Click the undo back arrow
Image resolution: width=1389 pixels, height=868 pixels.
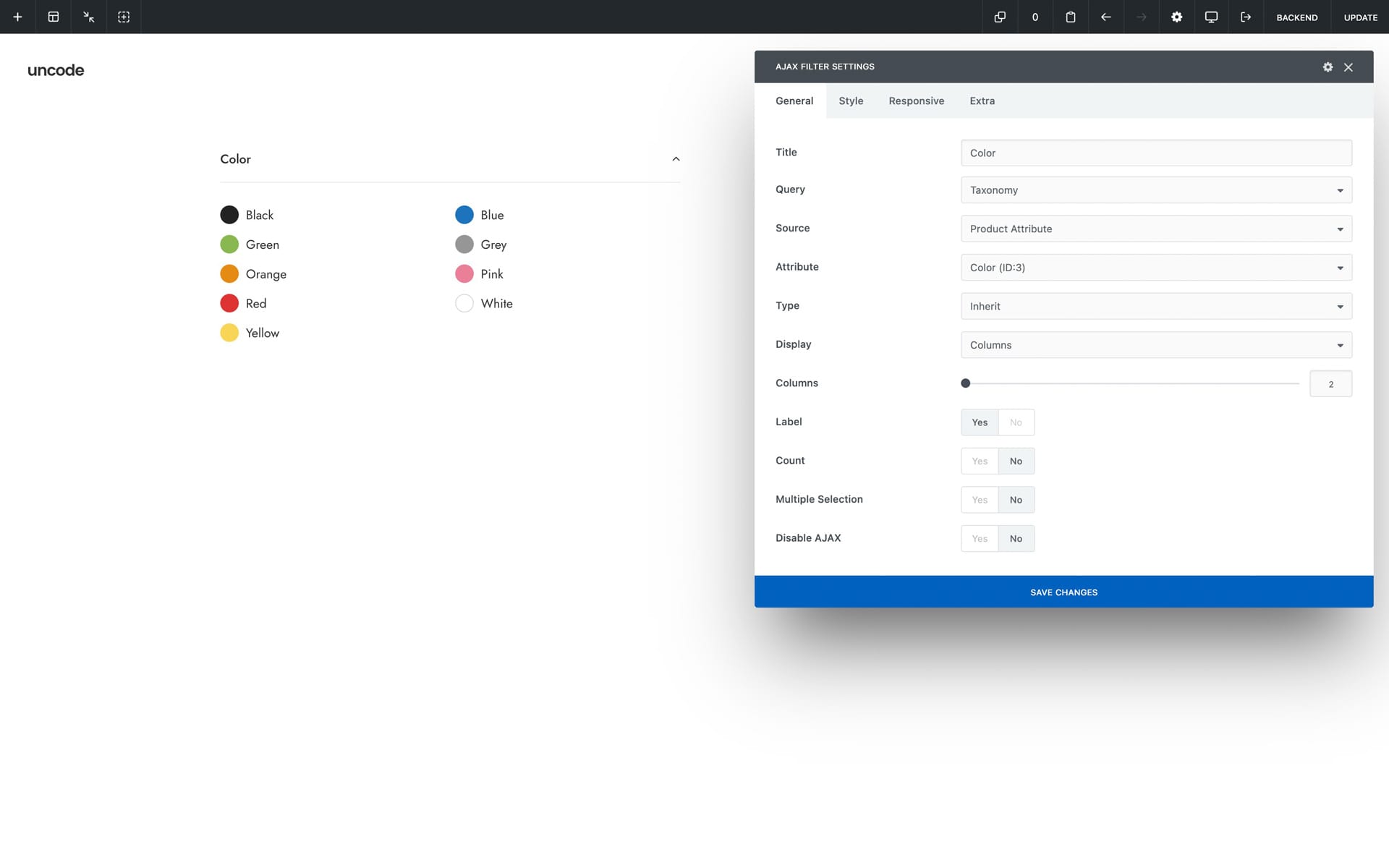1105,17
